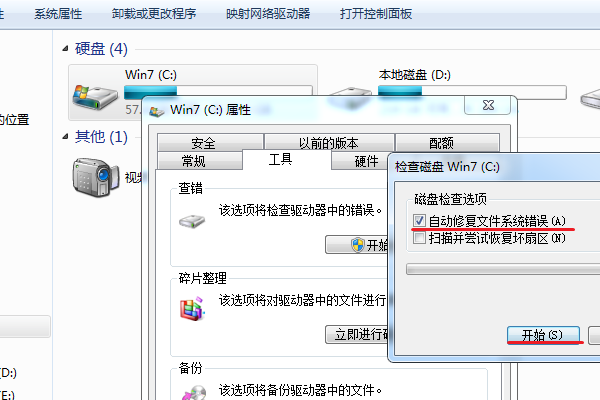Click 开始(S) to start disk check
600x400 pixels.
543,335
